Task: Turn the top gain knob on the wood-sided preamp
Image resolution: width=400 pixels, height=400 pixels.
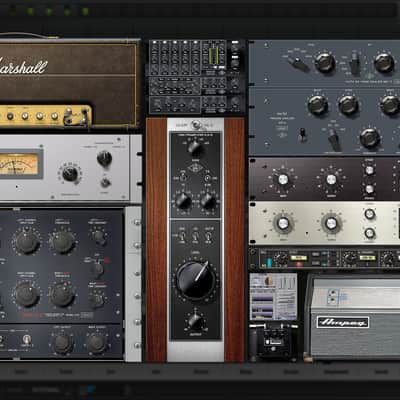Action: click(x=196, y=148)
